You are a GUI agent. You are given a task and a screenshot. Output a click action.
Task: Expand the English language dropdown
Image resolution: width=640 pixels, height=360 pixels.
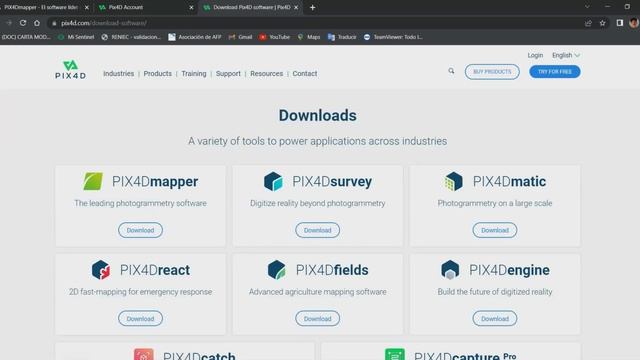tap(566, 55)
